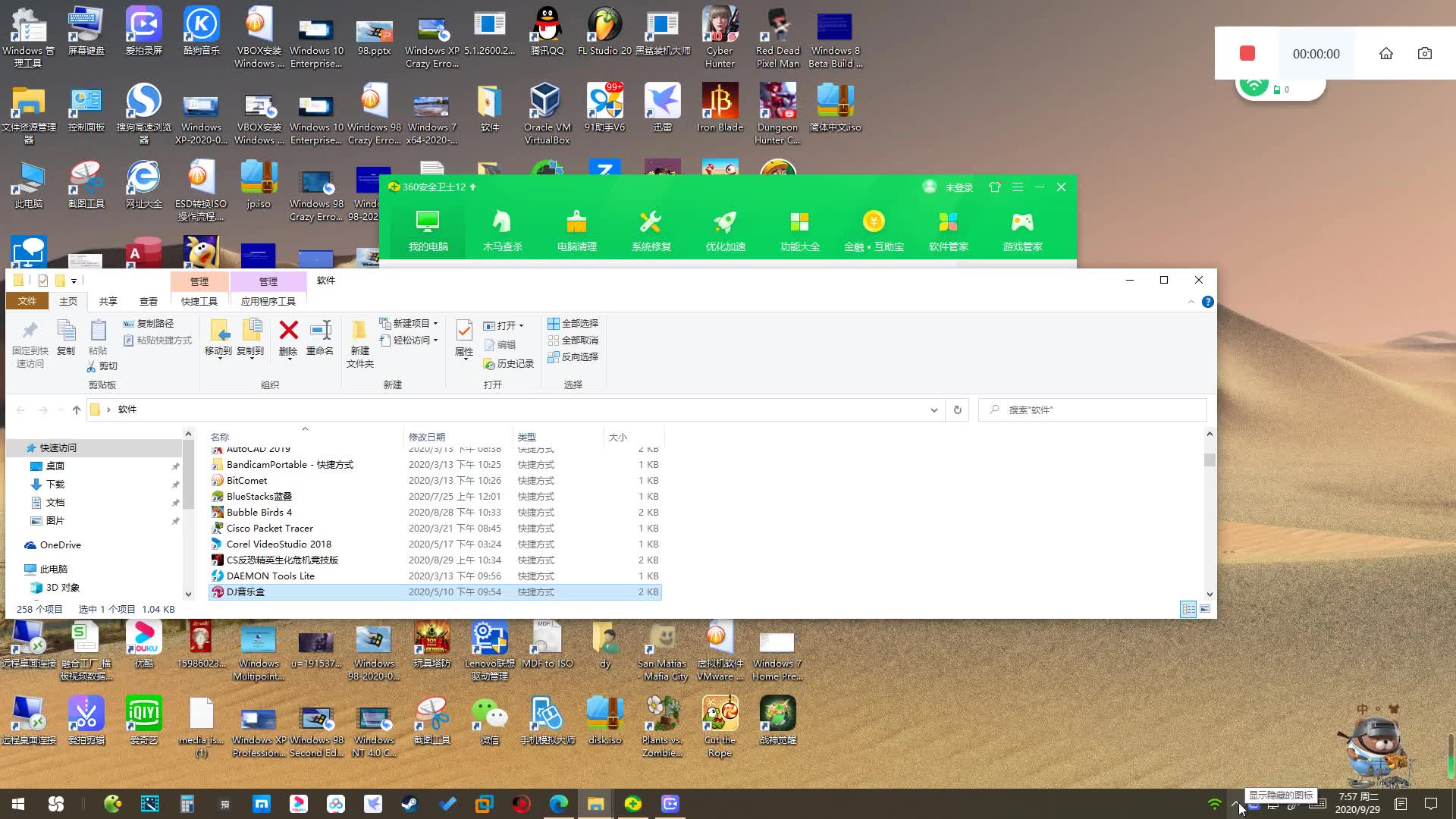Click the recorder home icon
1456x819 pixels.
coord(1386,53)
